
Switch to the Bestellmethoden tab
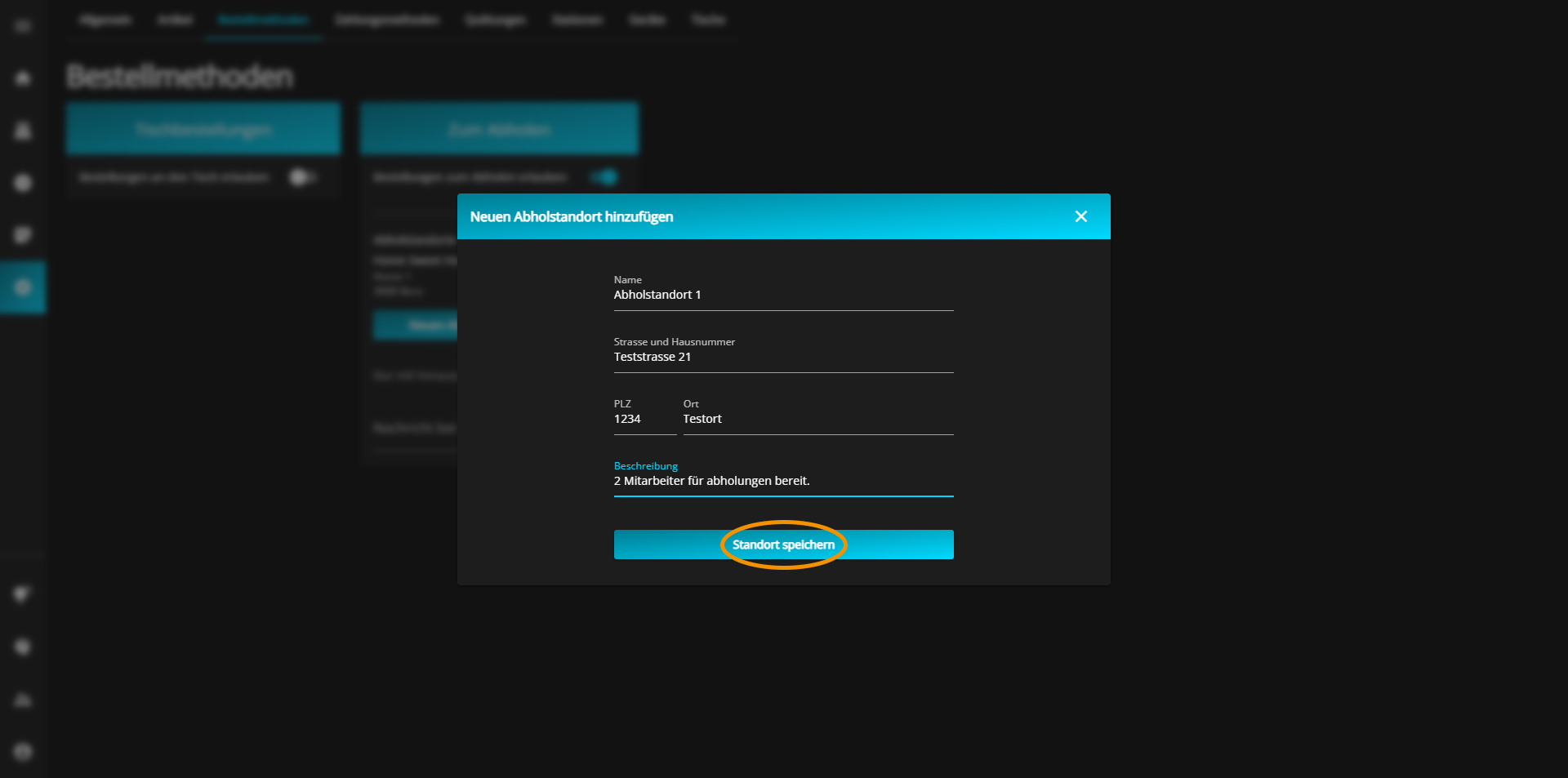[264, 20]
